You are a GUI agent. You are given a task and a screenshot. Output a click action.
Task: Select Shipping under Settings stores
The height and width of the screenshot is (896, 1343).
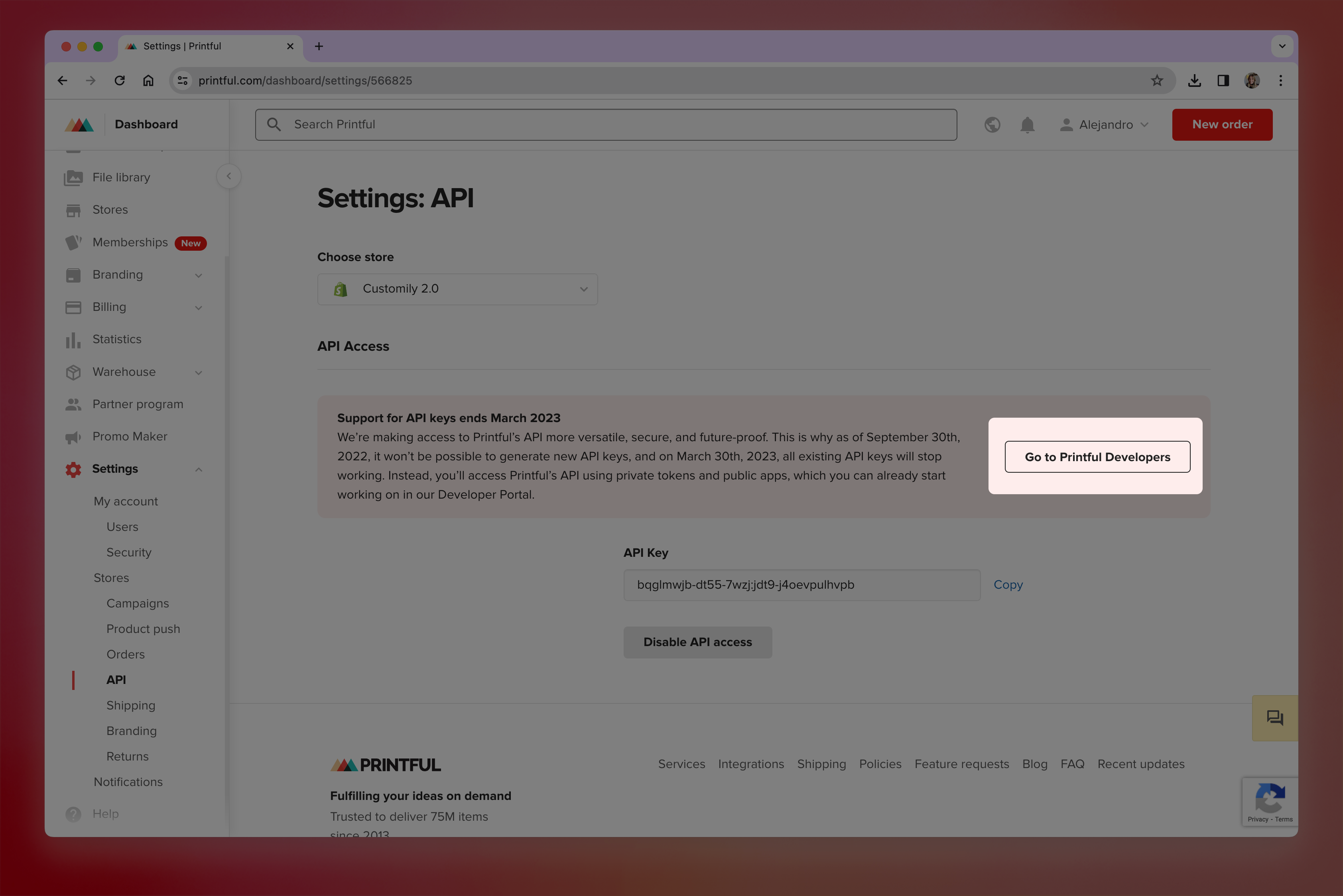click(x=131, y=706)
